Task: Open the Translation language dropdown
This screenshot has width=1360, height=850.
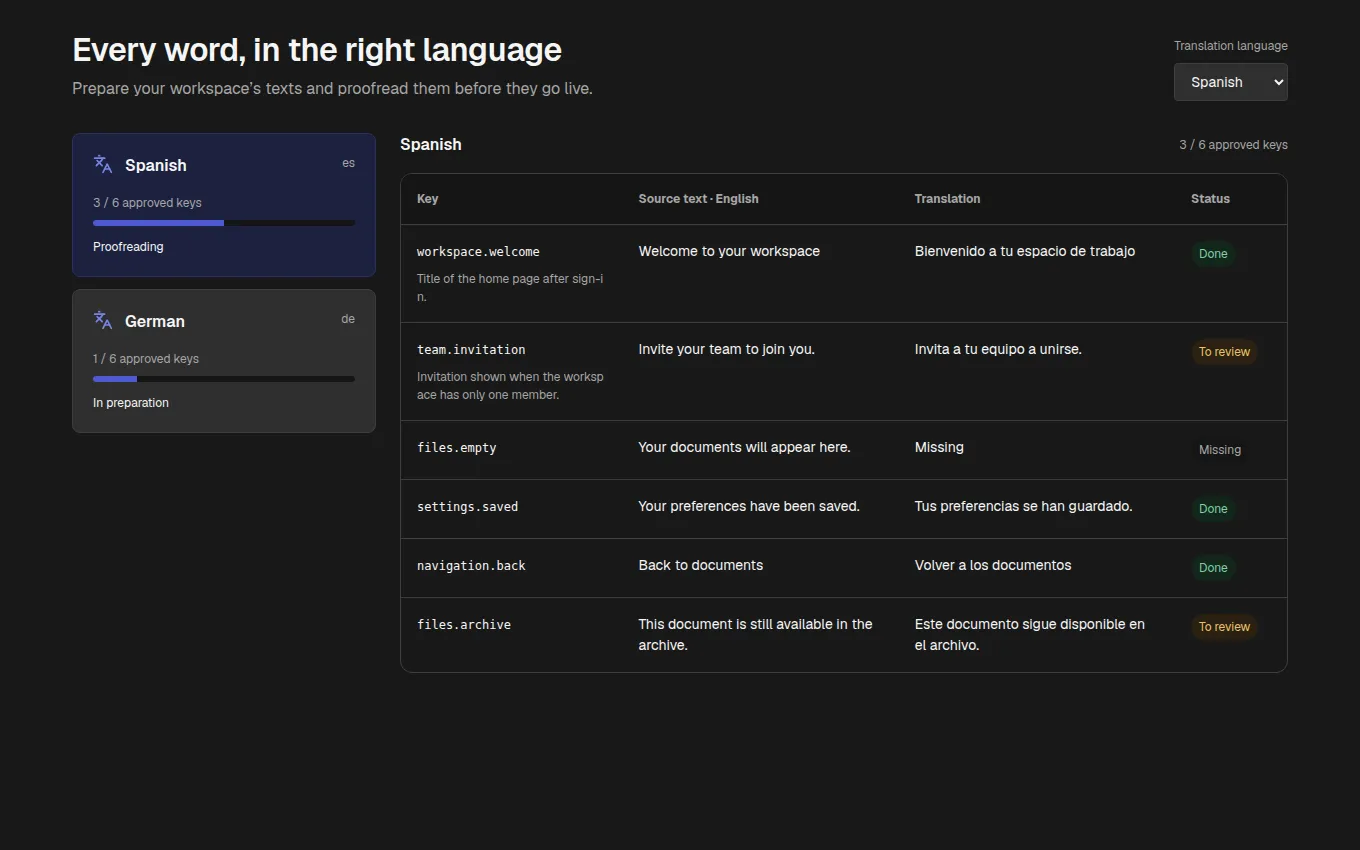Action: tap(1230, 82)
